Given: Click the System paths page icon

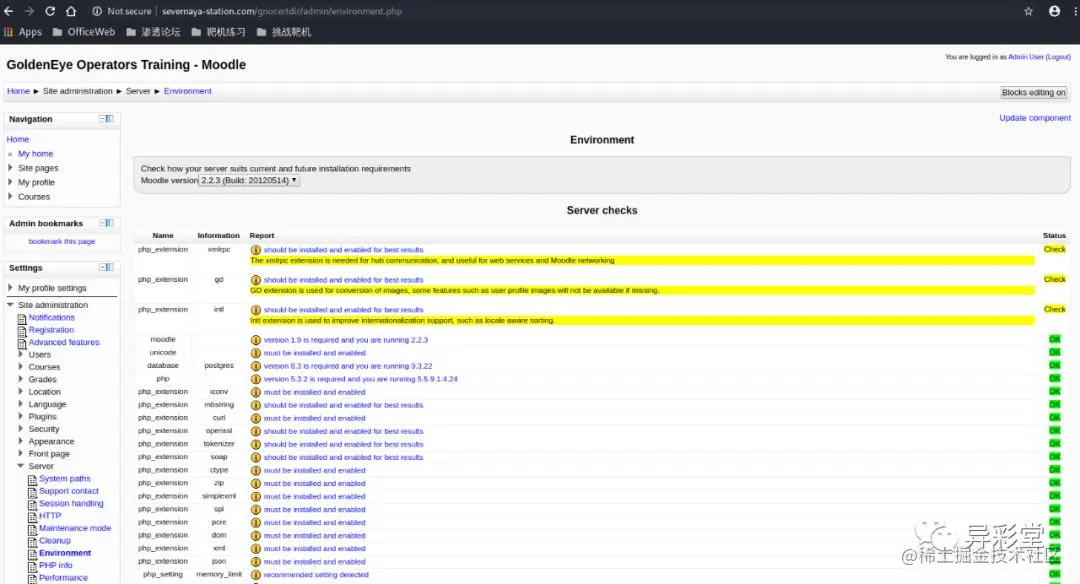Looking at the screenshot, I should tap(32, 479).
